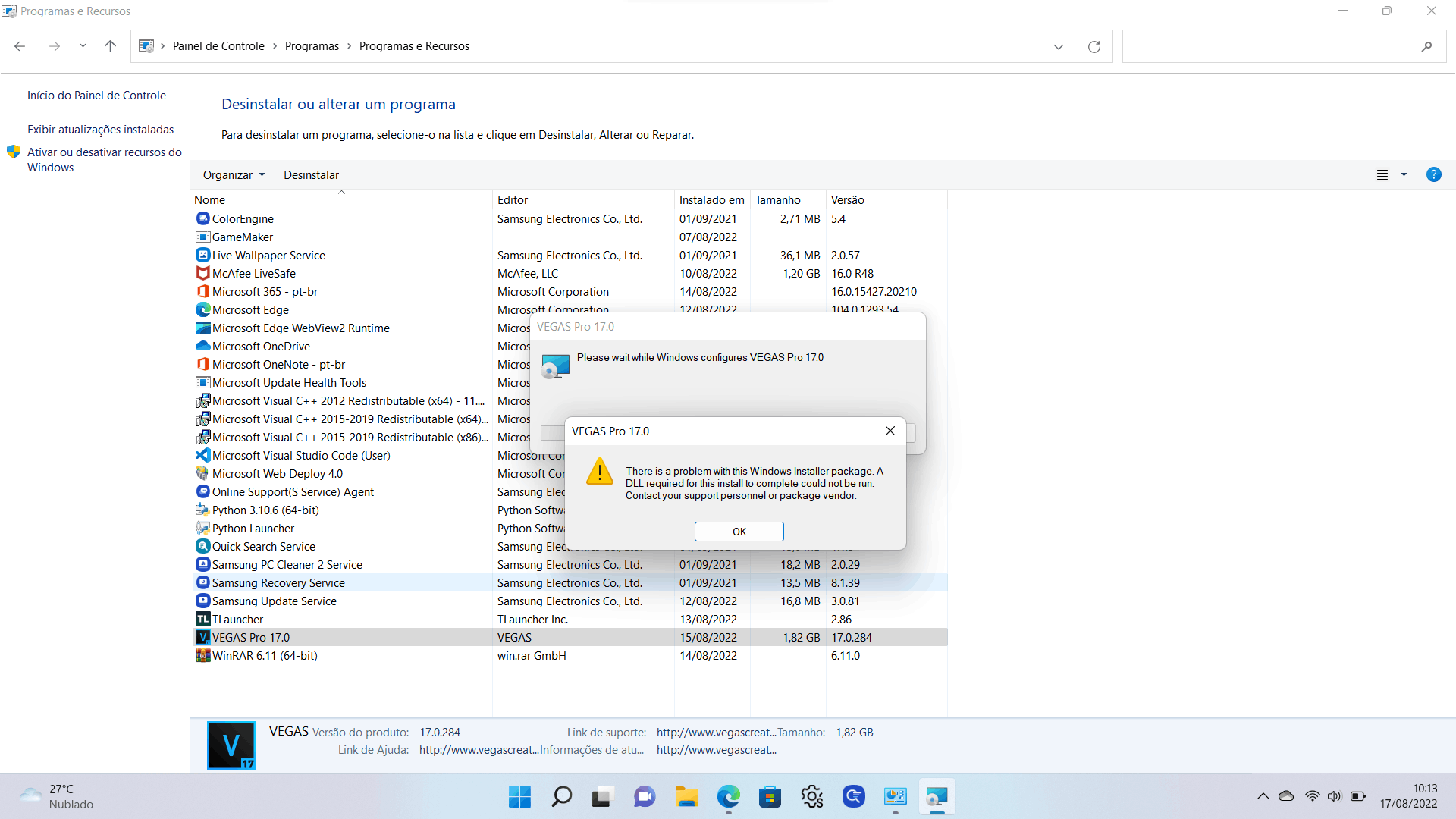
Task: Open taskbar Search magnifier
Action: pos(561,796)
